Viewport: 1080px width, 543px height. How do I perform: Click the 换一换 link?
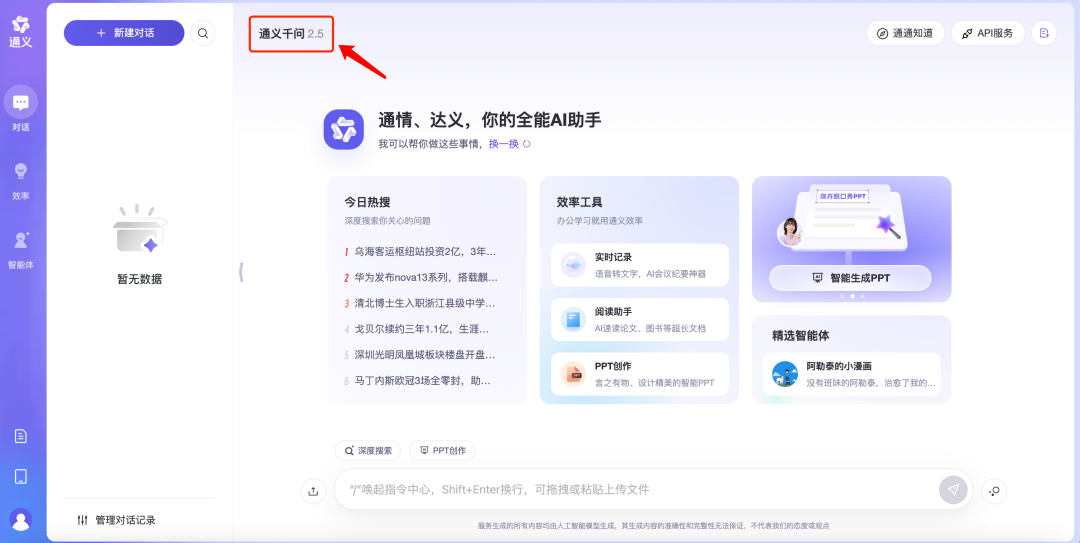503,144
